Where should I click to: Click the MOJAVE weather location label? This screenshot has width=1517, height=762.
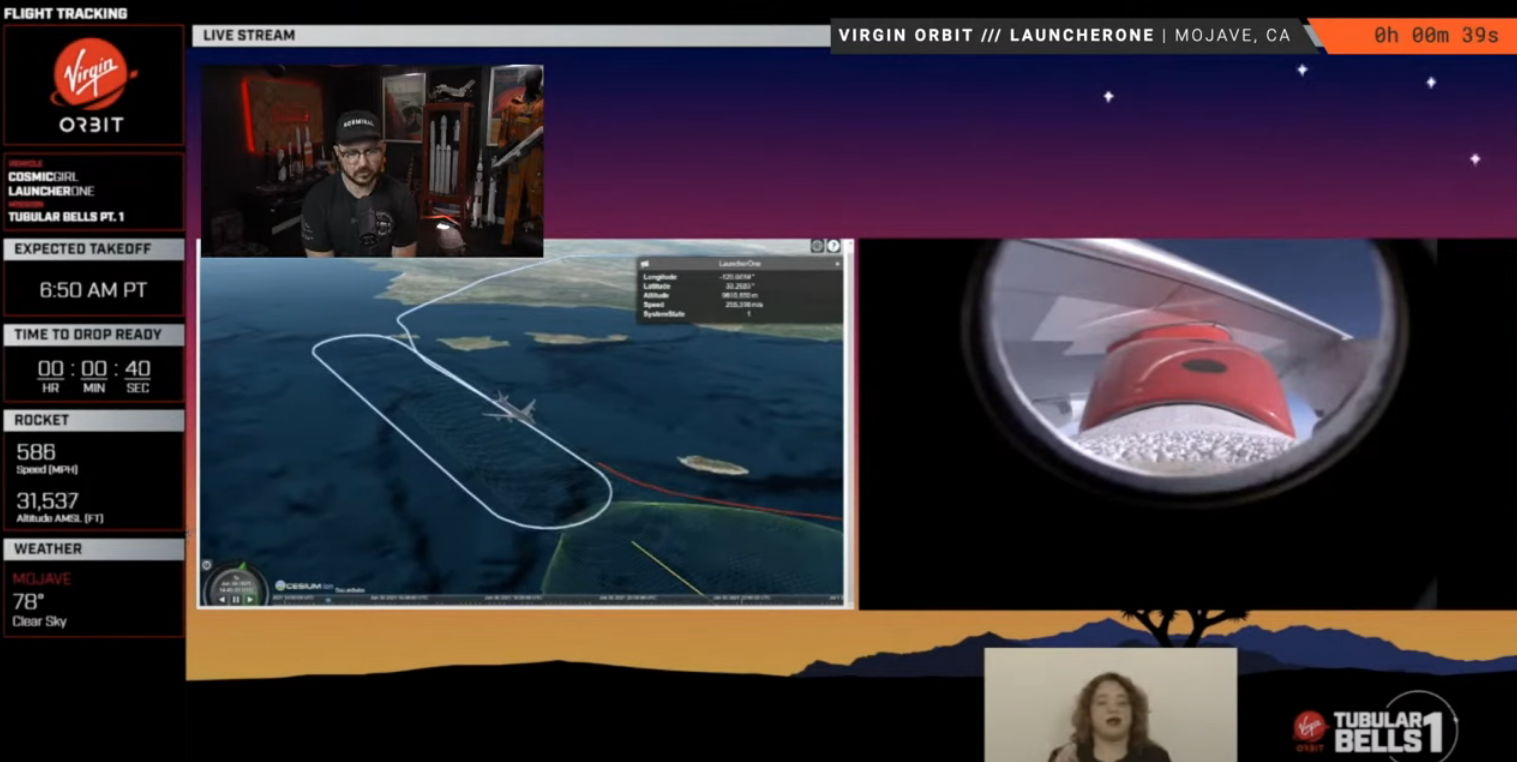pyautogui.click(x=42, y=579)
